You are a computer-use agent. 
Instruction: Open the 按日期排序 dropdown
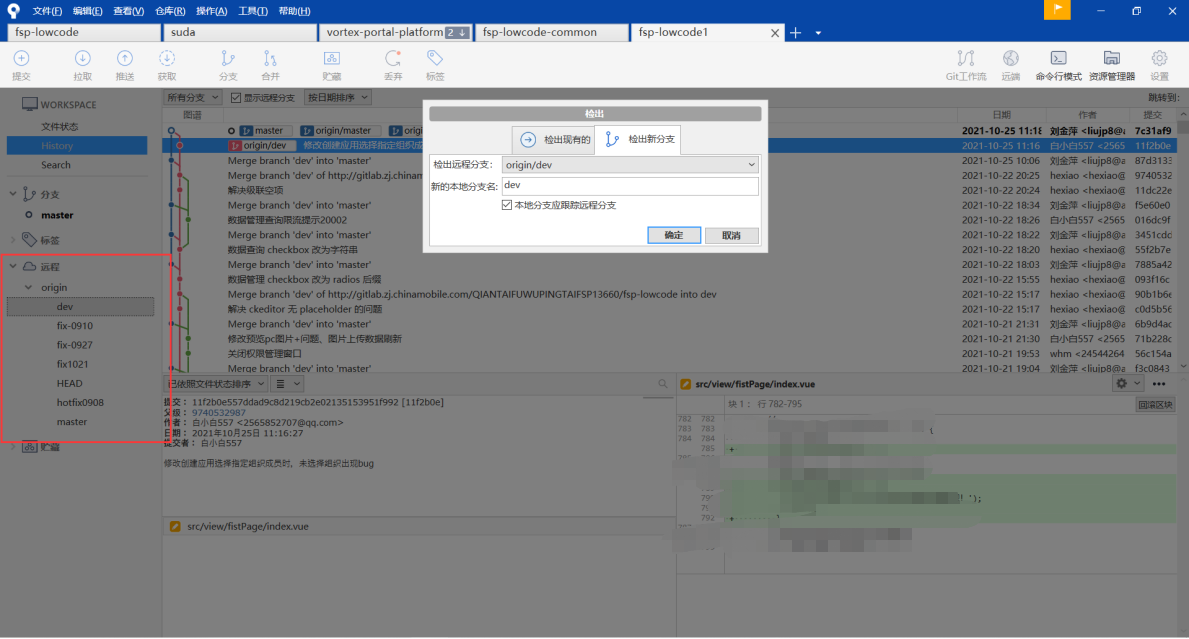[337, 98]
